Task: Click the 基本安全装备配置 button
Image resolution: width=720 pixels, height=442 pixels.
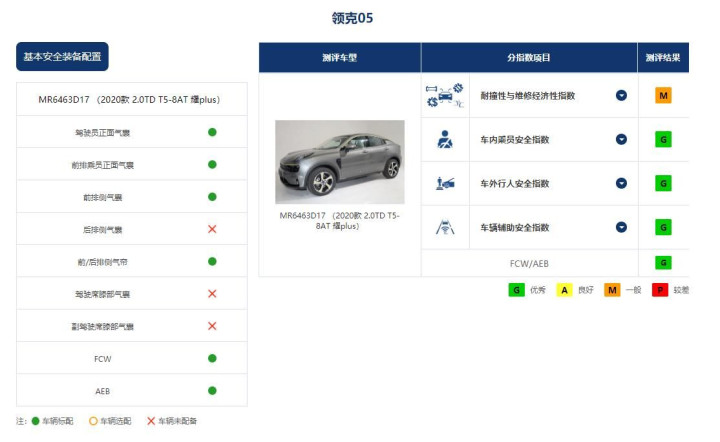Action: pyautogui.click(x=62, y=56)
